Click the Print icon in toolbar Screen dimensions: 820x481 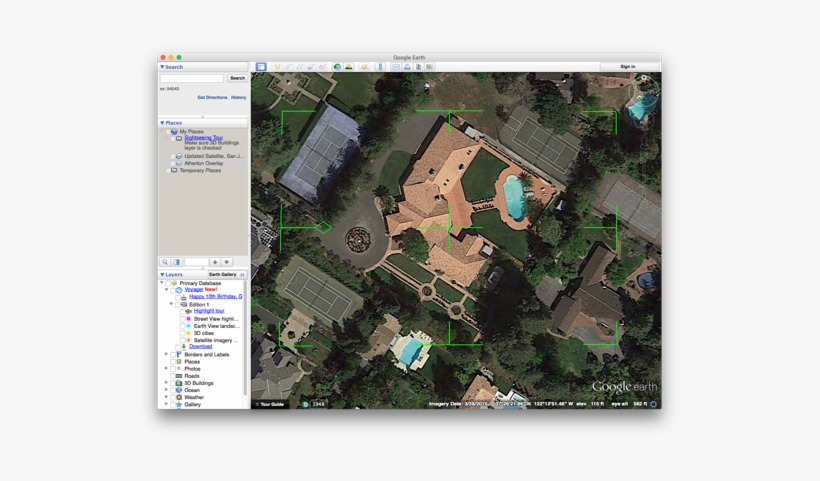407,67
